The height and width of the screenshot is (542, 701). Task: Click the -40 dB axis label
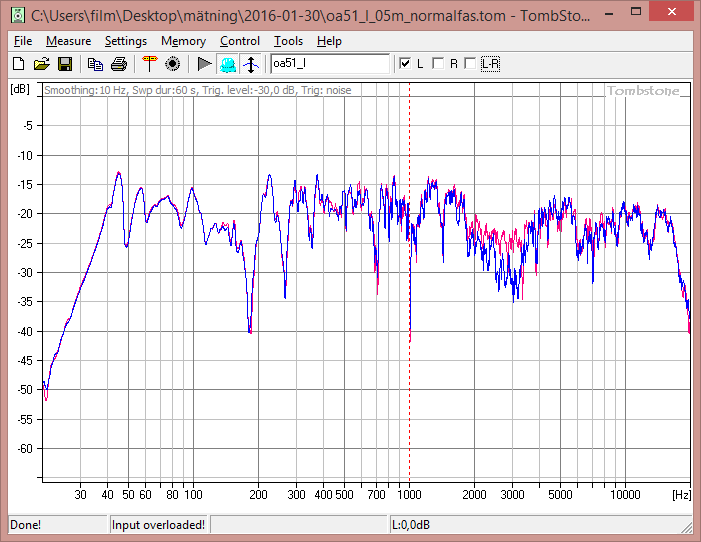pyautogui.click(x=25, y=331)
